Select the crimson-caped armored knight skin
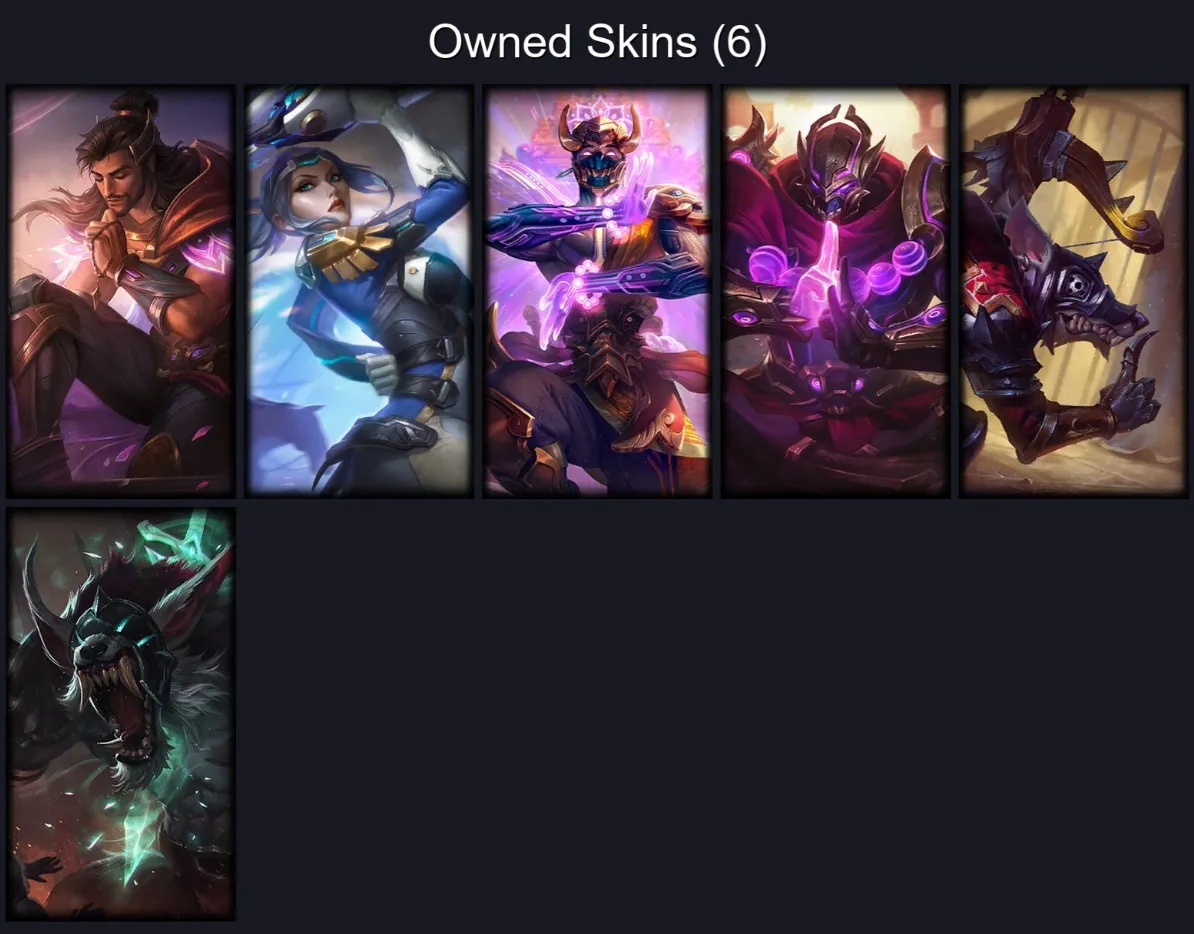The width and height of the screenshot is (1194, 934). coord(836,292)
